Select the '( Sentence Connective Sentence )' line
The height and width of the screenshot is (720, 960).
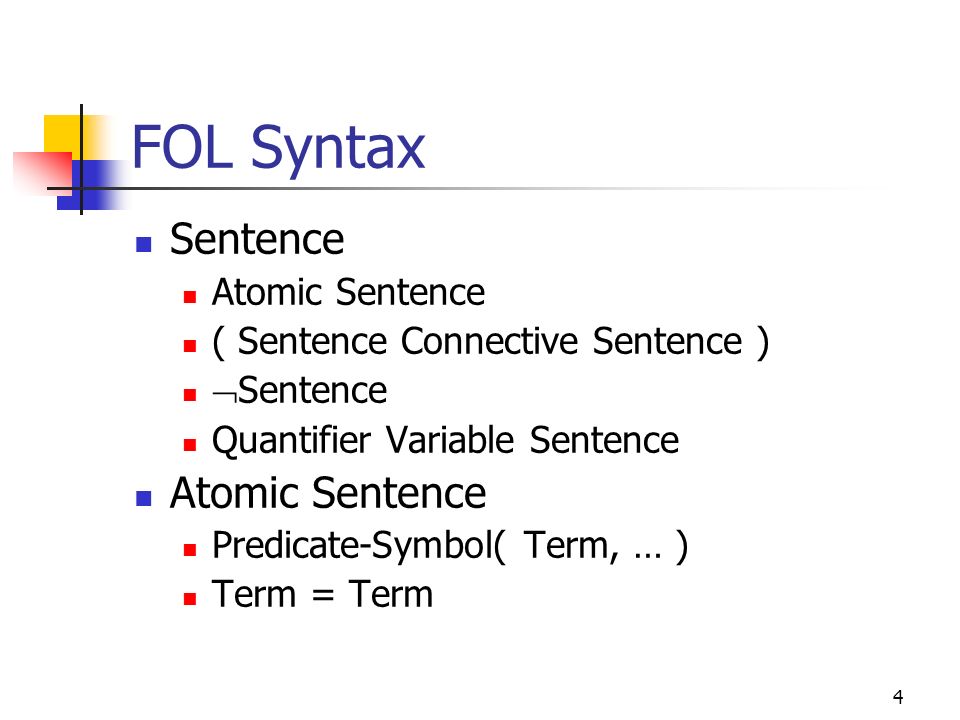pyautogui.click(x=490, y=342)
